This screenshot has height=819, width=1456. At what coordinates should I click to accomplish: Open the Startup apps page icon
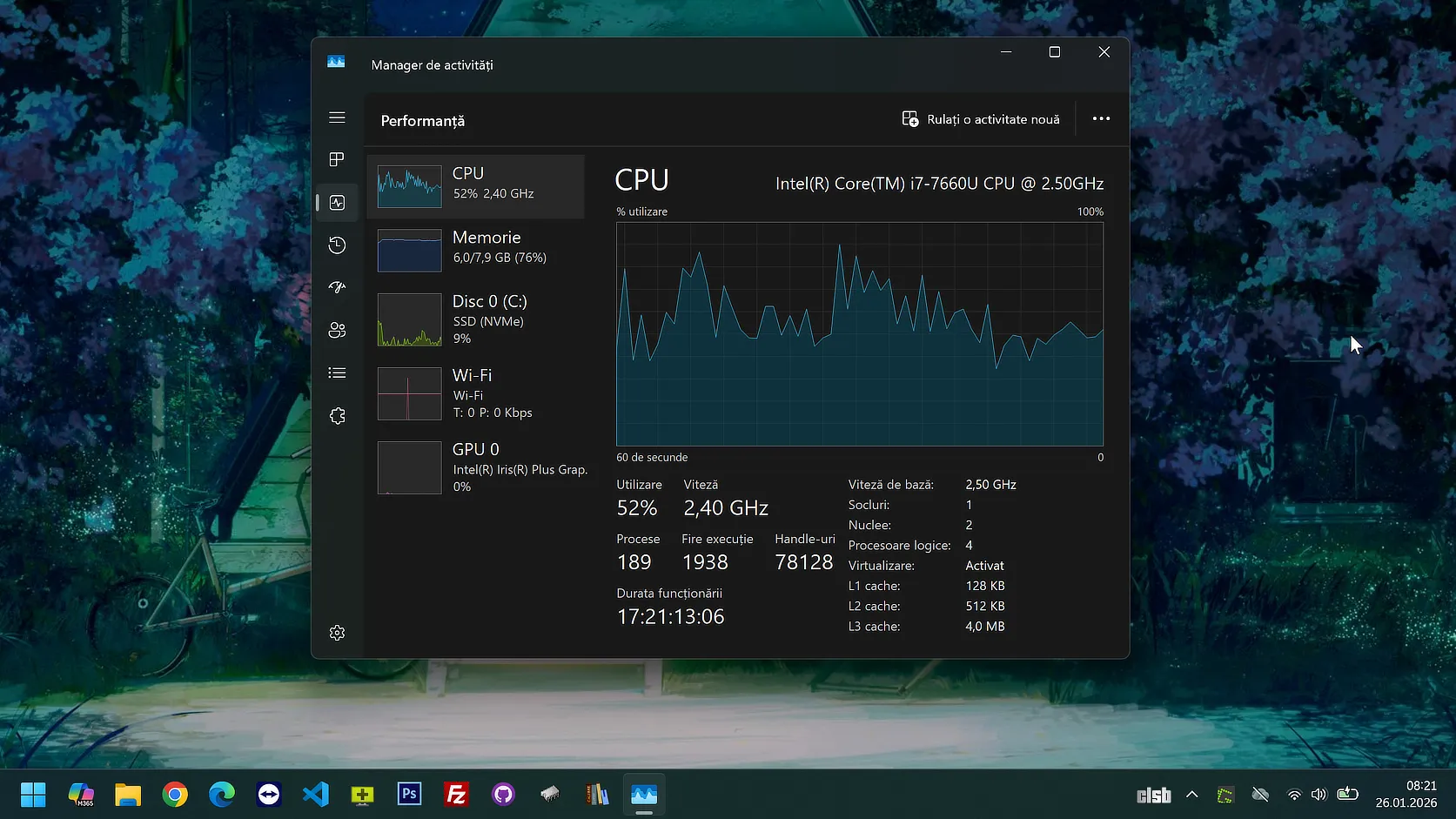coord(337,287)
